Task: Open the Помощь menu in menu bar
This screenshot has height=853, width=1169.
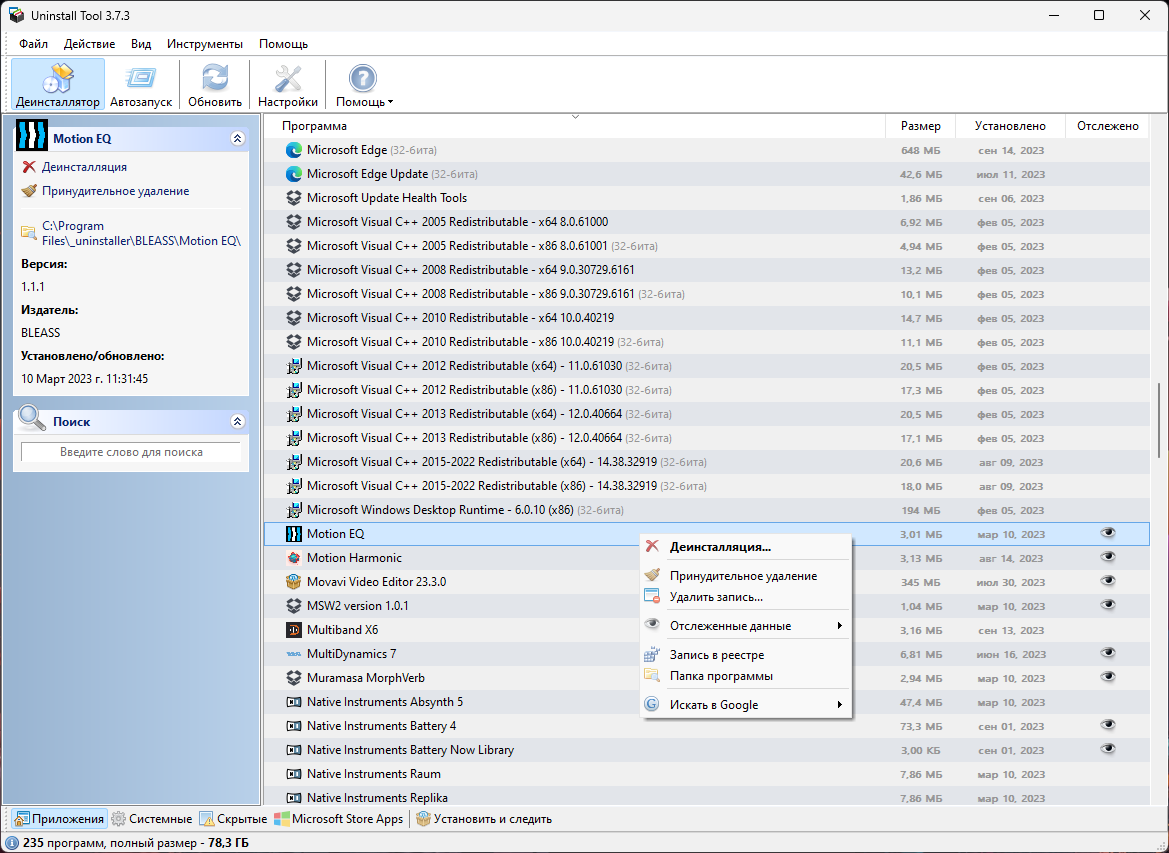Action: pyautogui.click(x=283, y=44)
